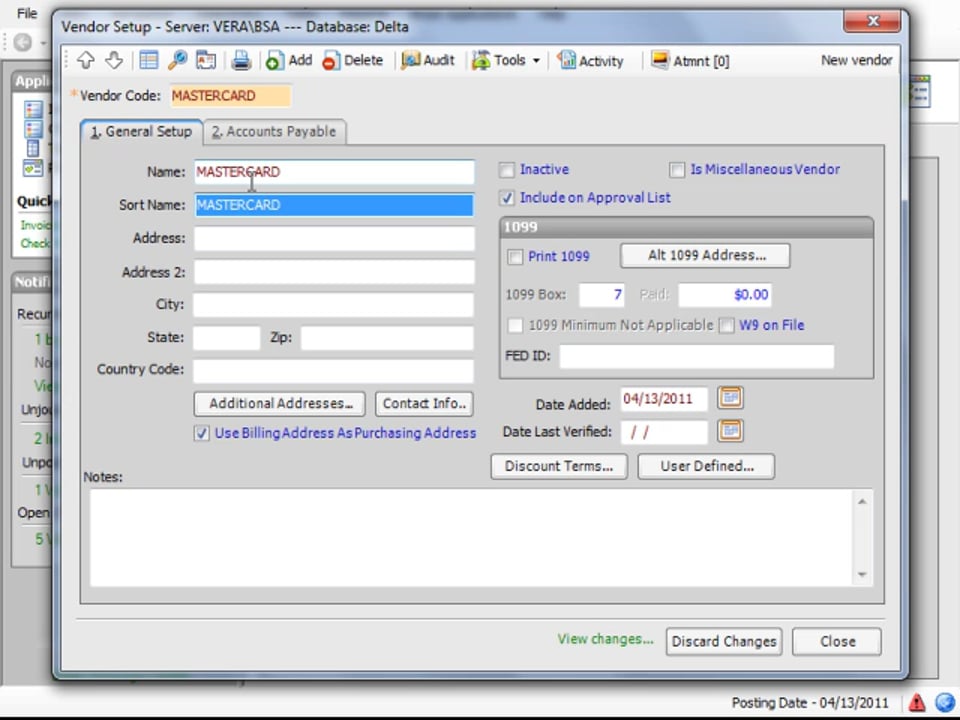
Task: Select the General Setup tab
Action: click(x=141, y=132)
